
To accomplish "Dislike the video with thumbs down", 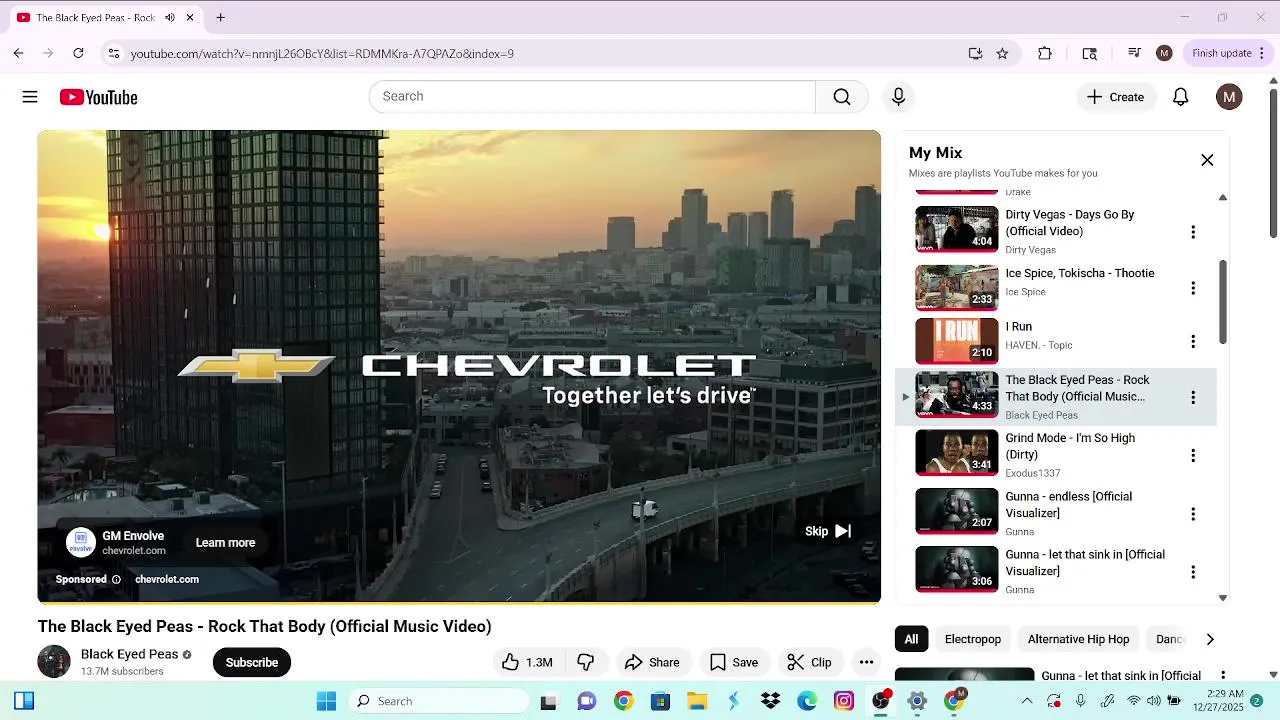I will (x=586, y=662).
